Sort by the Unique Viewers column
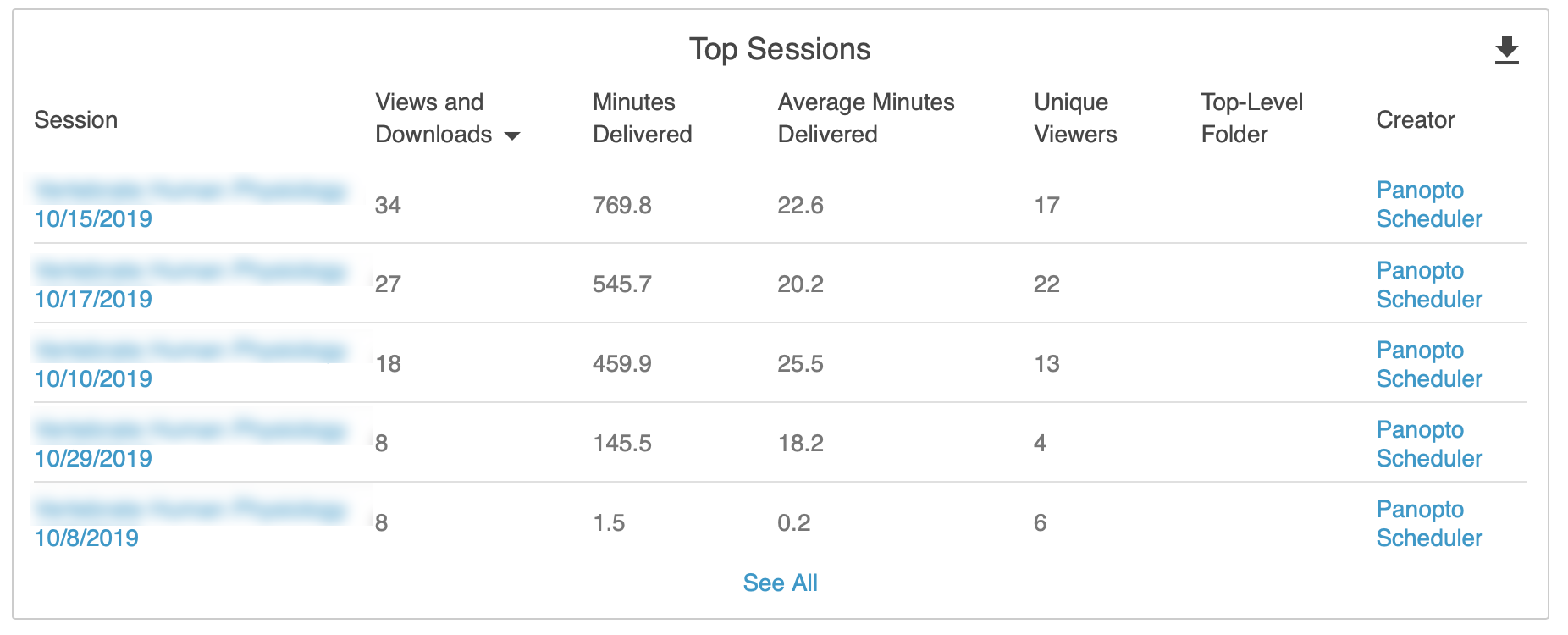Viewport: 1568px width, 635px height. point(1074,118)
